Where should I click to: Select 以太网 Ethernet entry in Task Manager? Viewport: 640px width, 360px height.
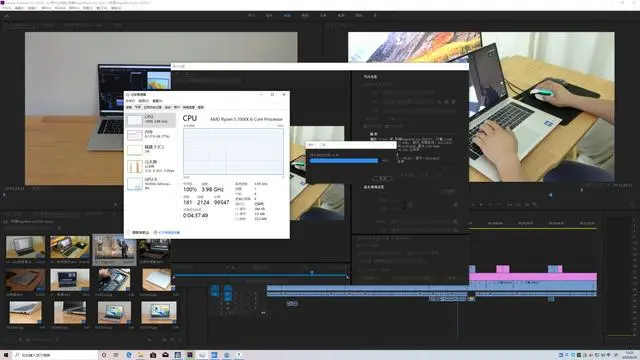[x=151, y=166]
